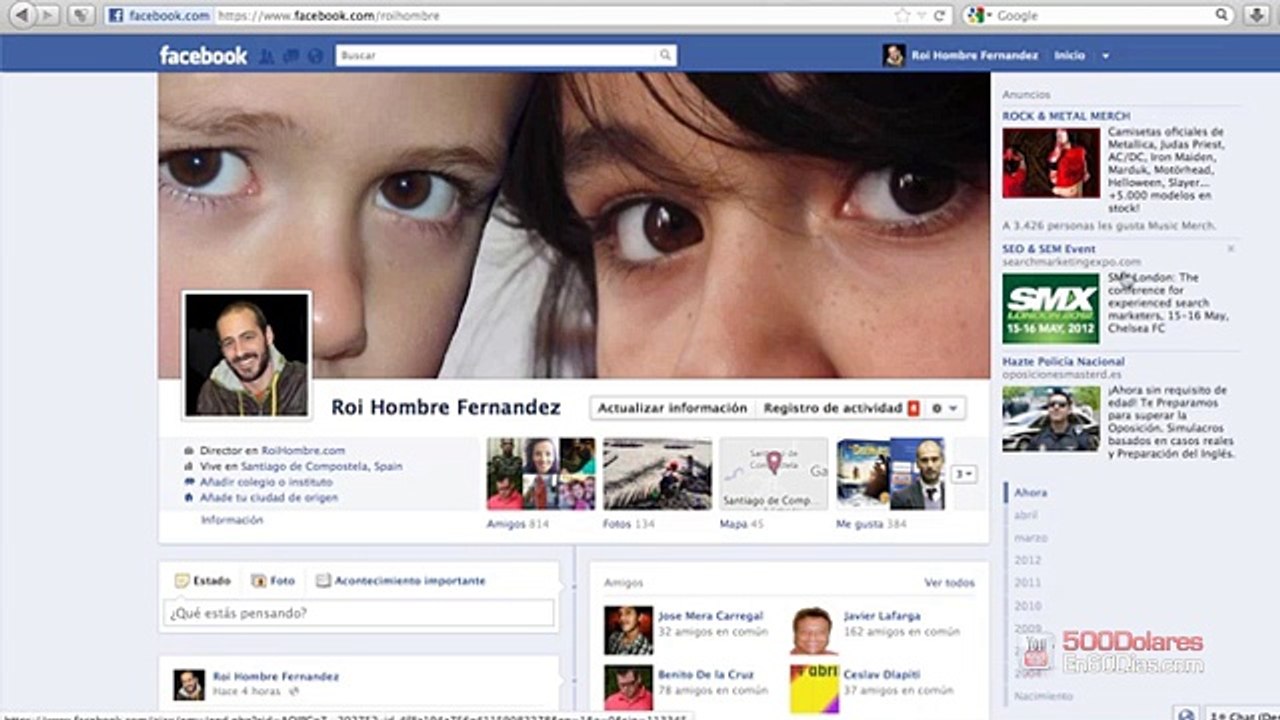
Task: Jump to abril on the timeline
Action: (1026, 515)
